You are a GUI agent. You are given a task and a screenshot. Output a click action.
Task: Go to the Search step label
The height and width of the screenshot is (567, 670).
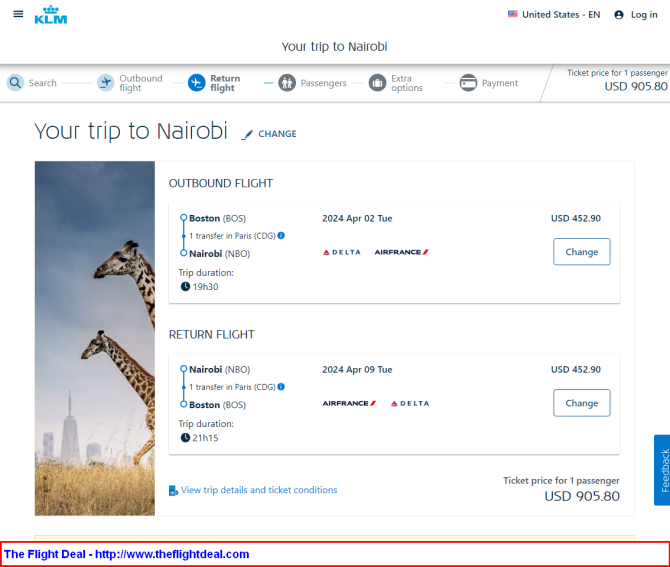click(42, 83)
